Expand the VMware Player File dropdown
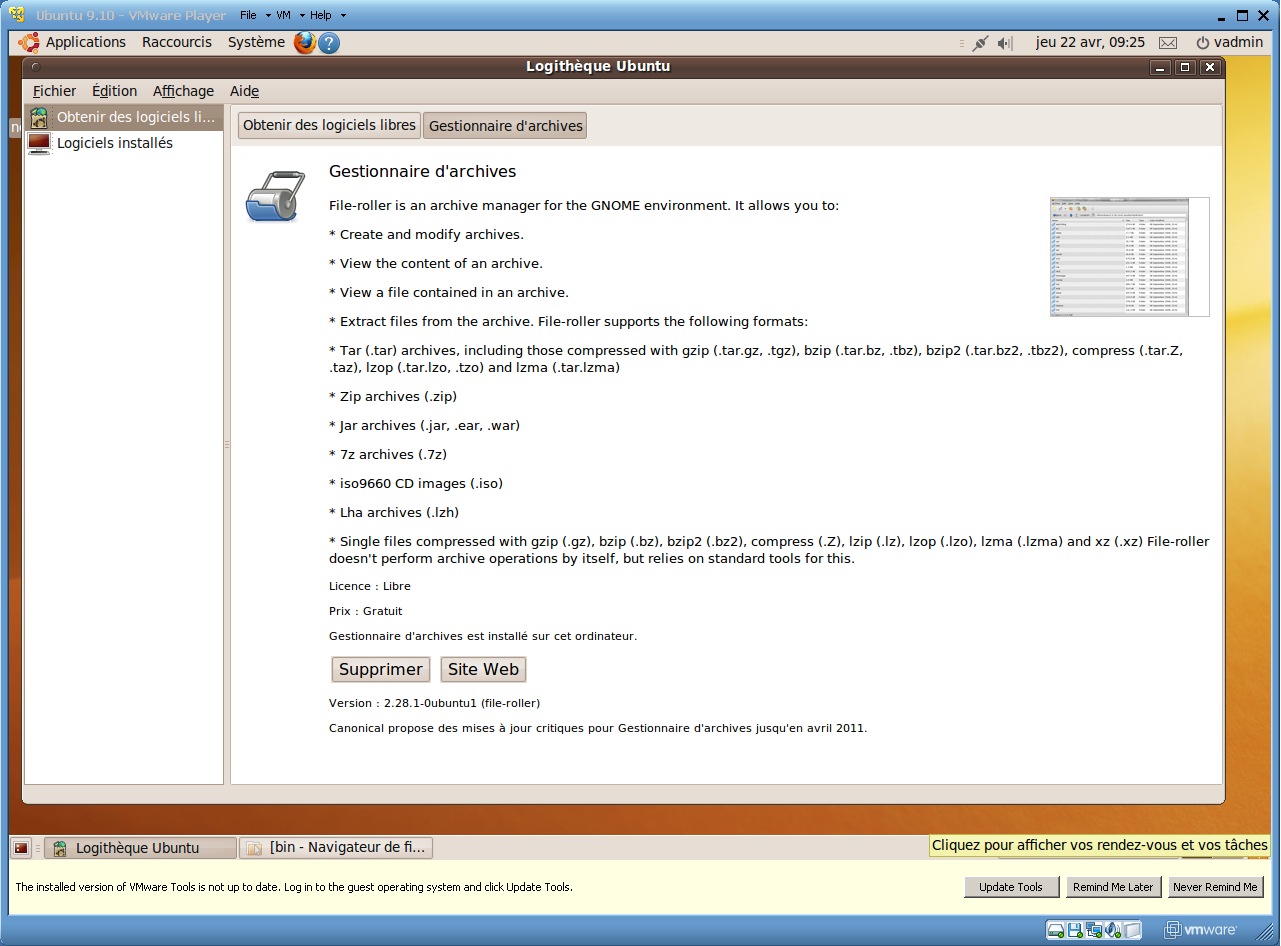Screen dimensions: 1281x946 [255, 16]
